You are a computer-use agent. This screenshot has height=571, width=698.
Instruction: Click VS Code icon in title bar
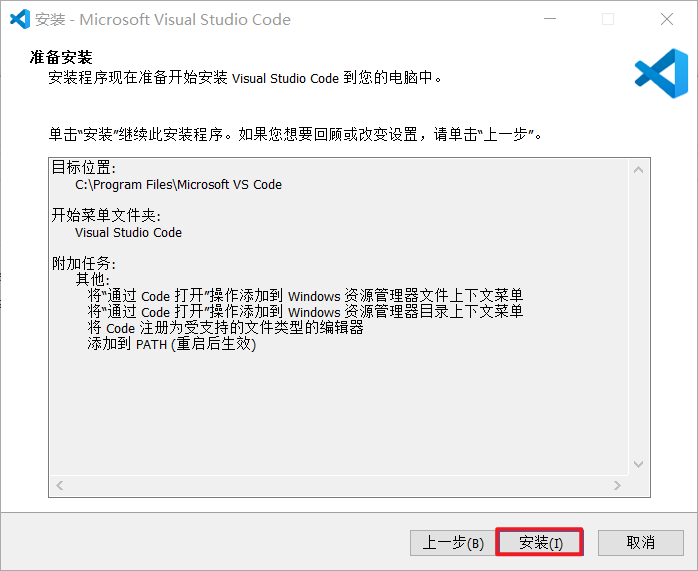pos(20,19)
